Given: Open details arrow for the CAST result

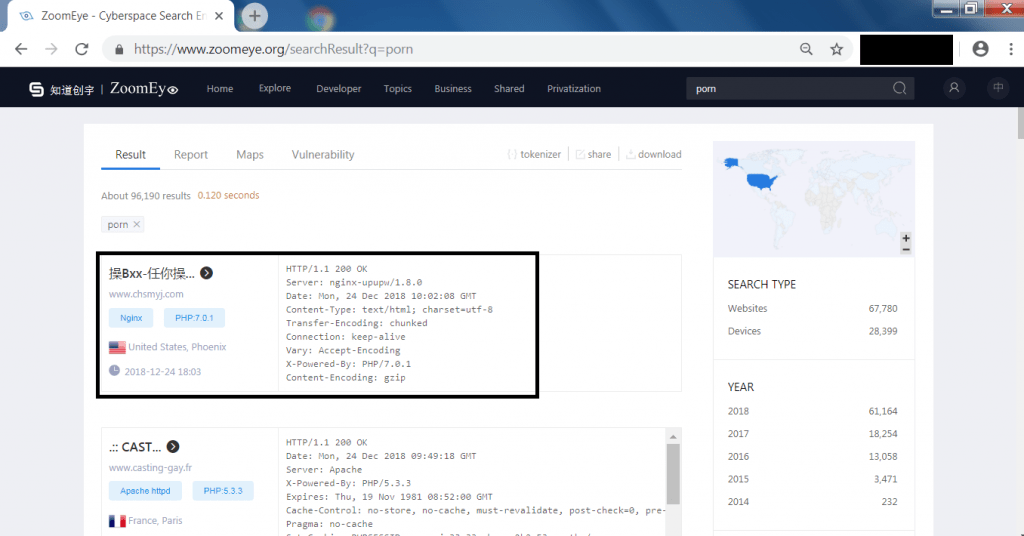Looking at the screenshot, I should tap(173, 447).
